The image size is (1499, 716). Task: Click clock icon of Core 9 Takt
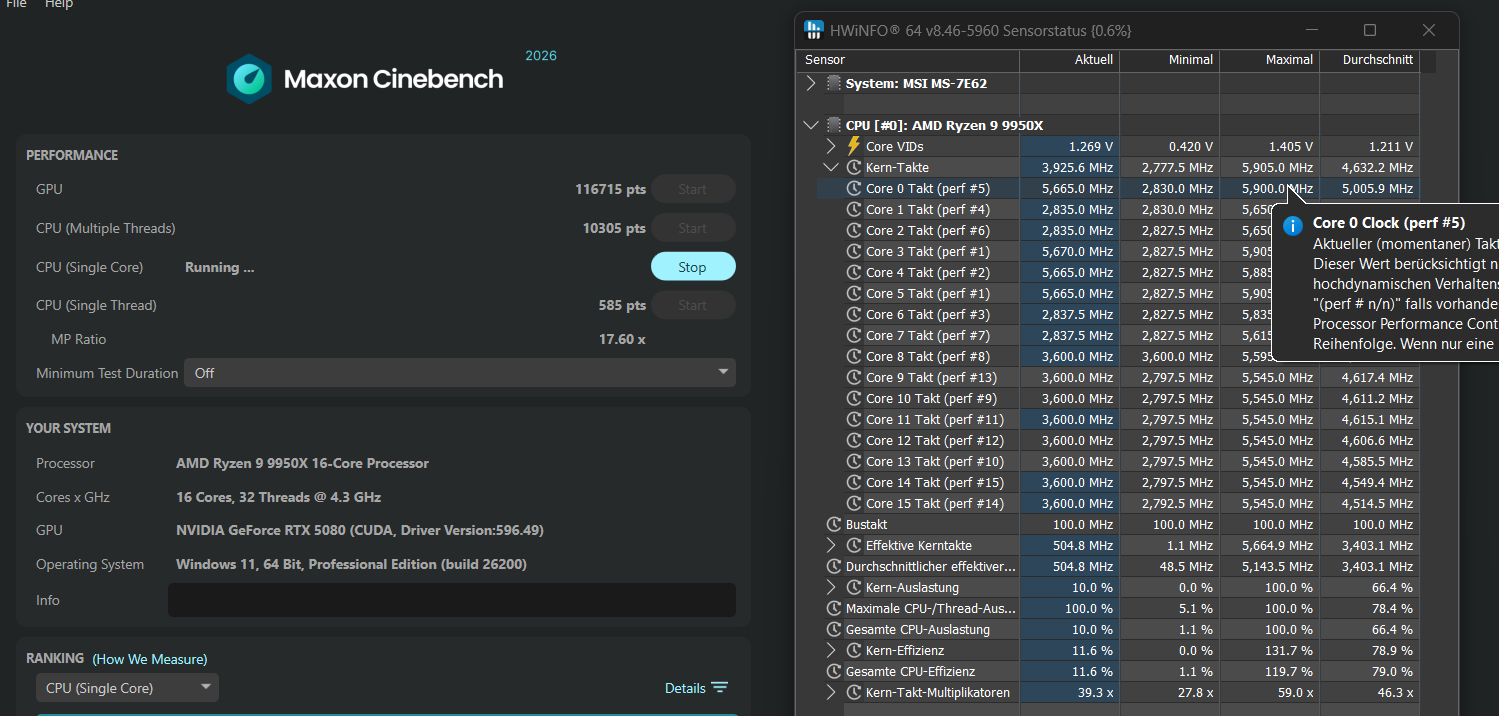pos(854,377)
